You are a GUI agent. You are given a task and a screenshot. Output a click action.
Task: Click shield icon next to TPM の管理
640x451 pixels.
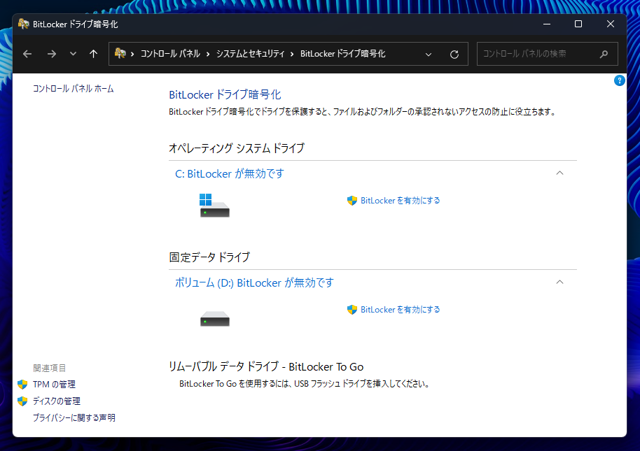(22, 384)
